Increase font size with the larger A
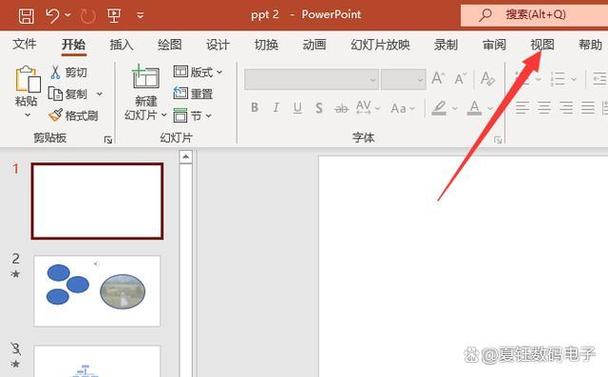The height and width of the screenshot is (377, 608). 438,78
